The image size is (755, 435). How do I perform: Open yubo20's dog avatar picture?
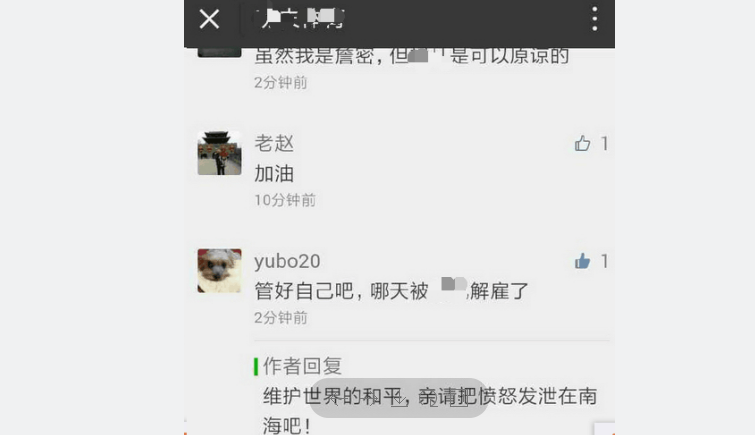click(x=220, y=271)
